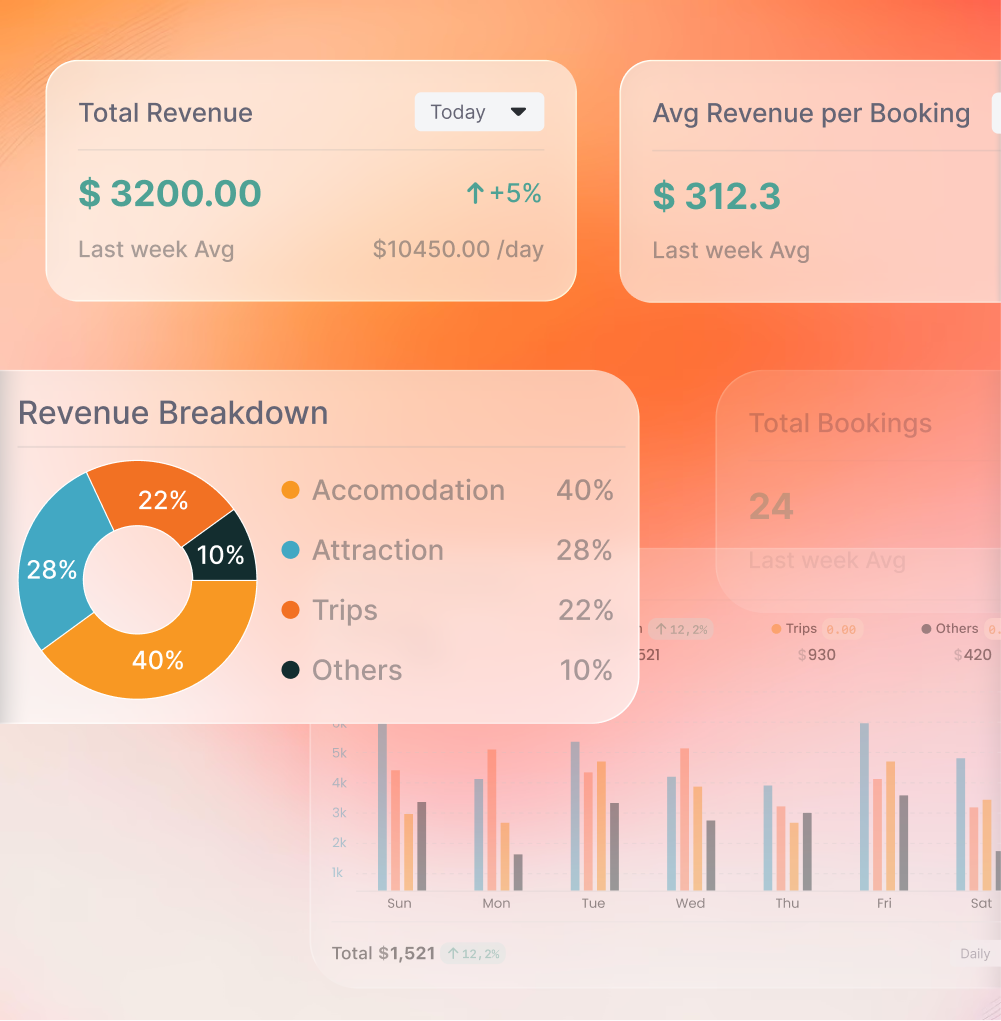
Task: Toggle the Trips series in the chart legend
Action: tap(800, 629)
